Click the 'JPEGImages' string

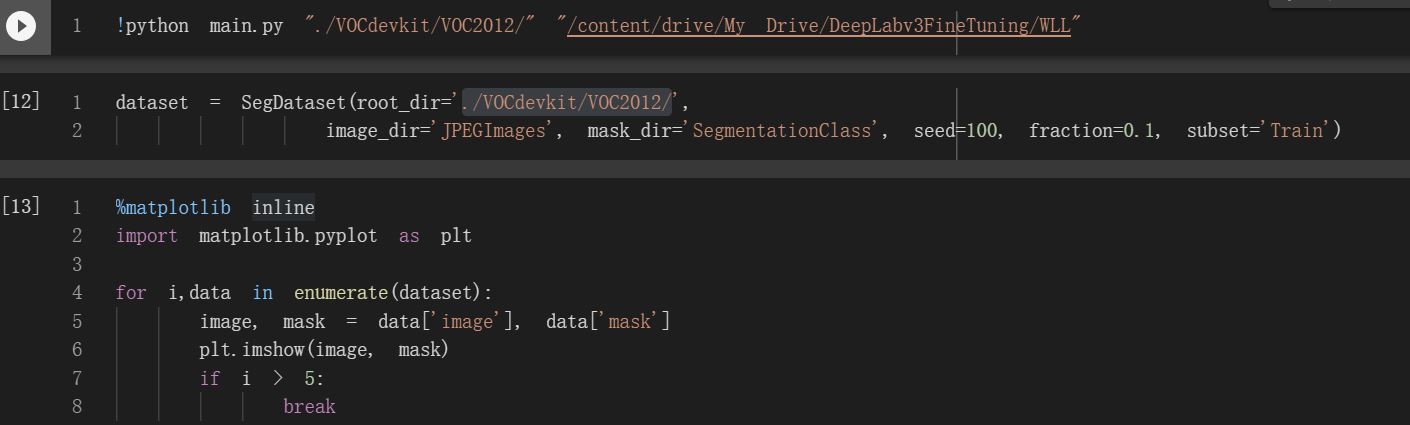pos(496,130)
